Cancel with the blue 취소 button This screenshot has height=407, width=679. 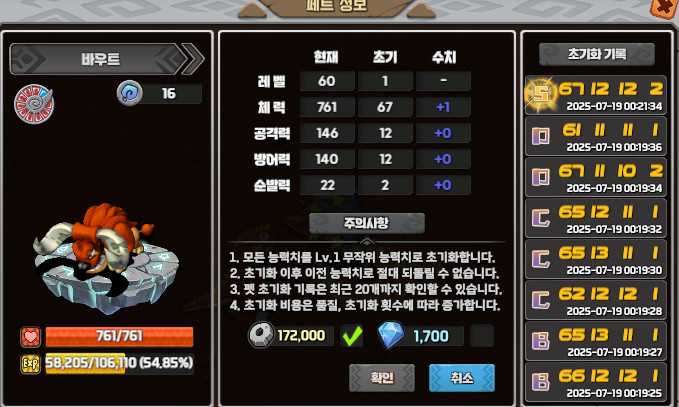pyautogui.click(x=462, y=378)
